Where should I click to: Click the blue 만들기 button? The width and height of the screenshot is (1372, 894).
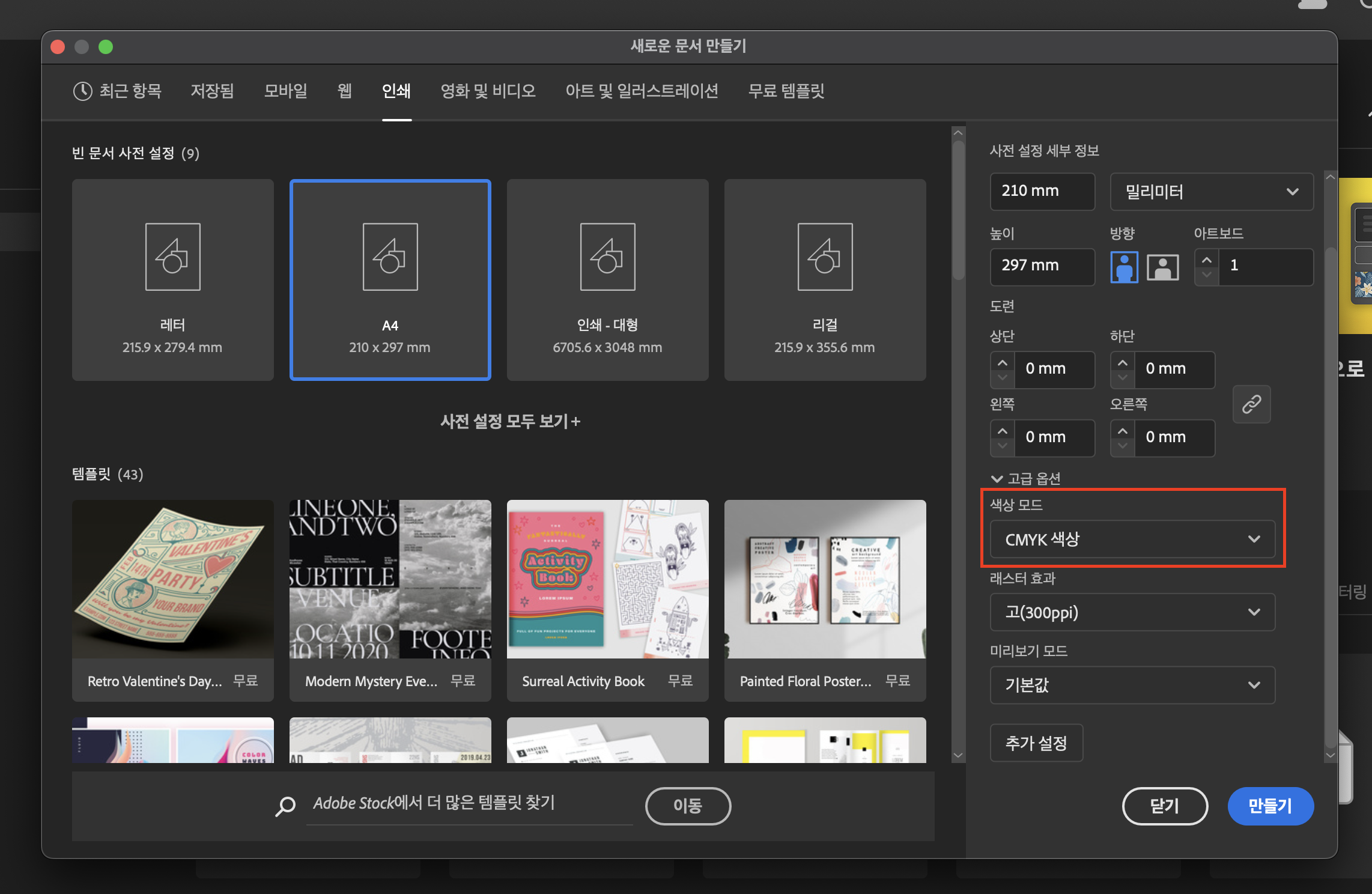pyautogui.click(x=1270, y=806)
